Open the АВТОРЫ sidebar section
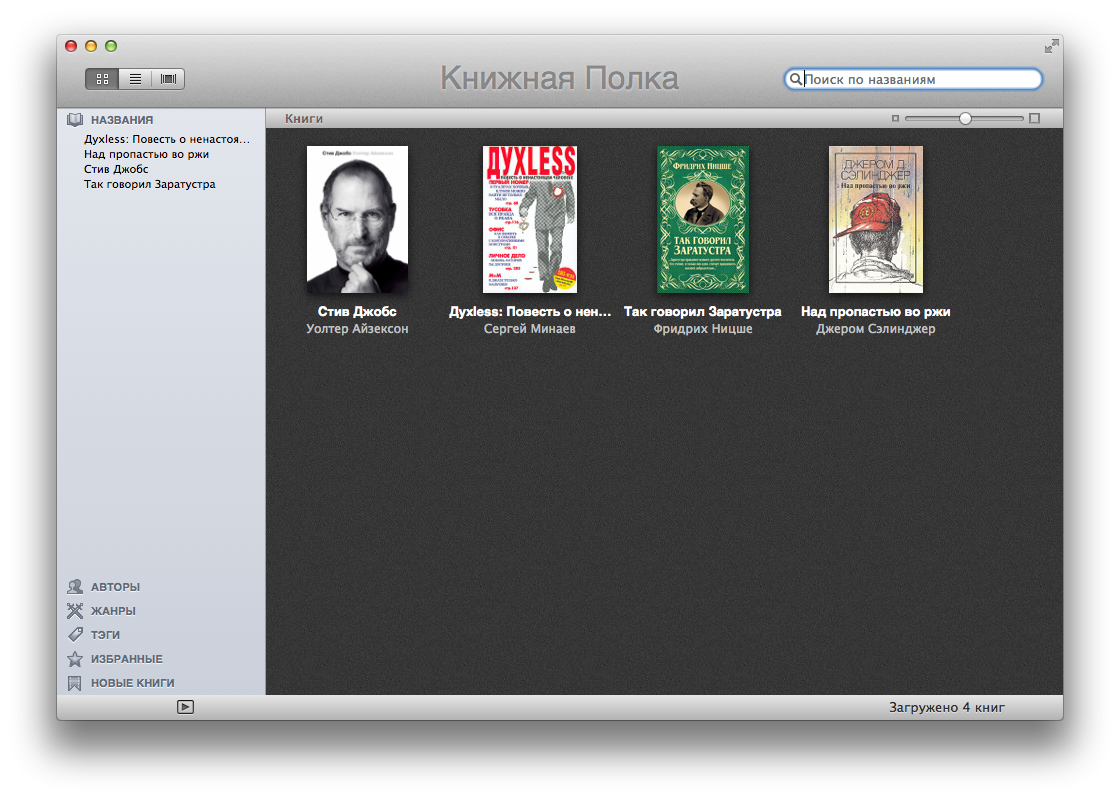This screenshot has height=799, width=1120. point(115,587)
